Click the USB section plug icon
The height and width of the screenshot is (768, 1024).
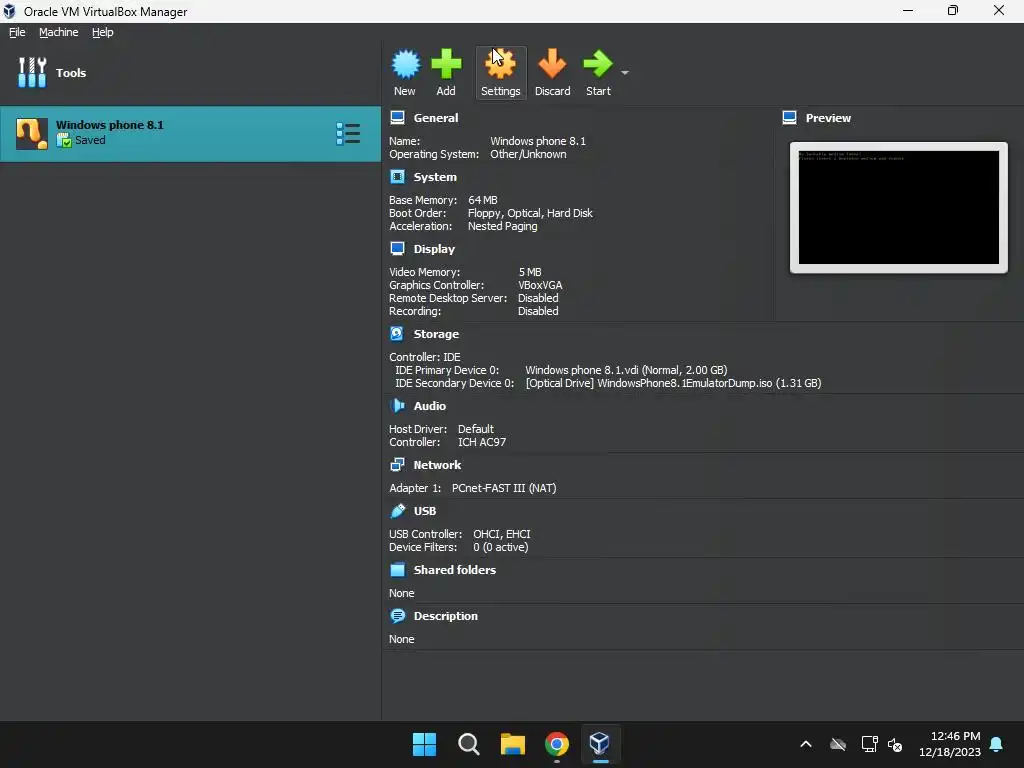pyautogui.click(x=397, y=510)
